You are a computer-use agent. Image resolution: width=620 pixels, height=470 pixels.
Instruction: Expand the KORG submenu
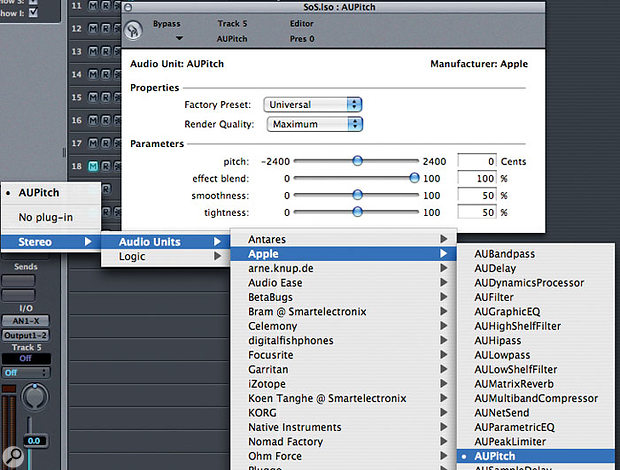click(343, 413)
